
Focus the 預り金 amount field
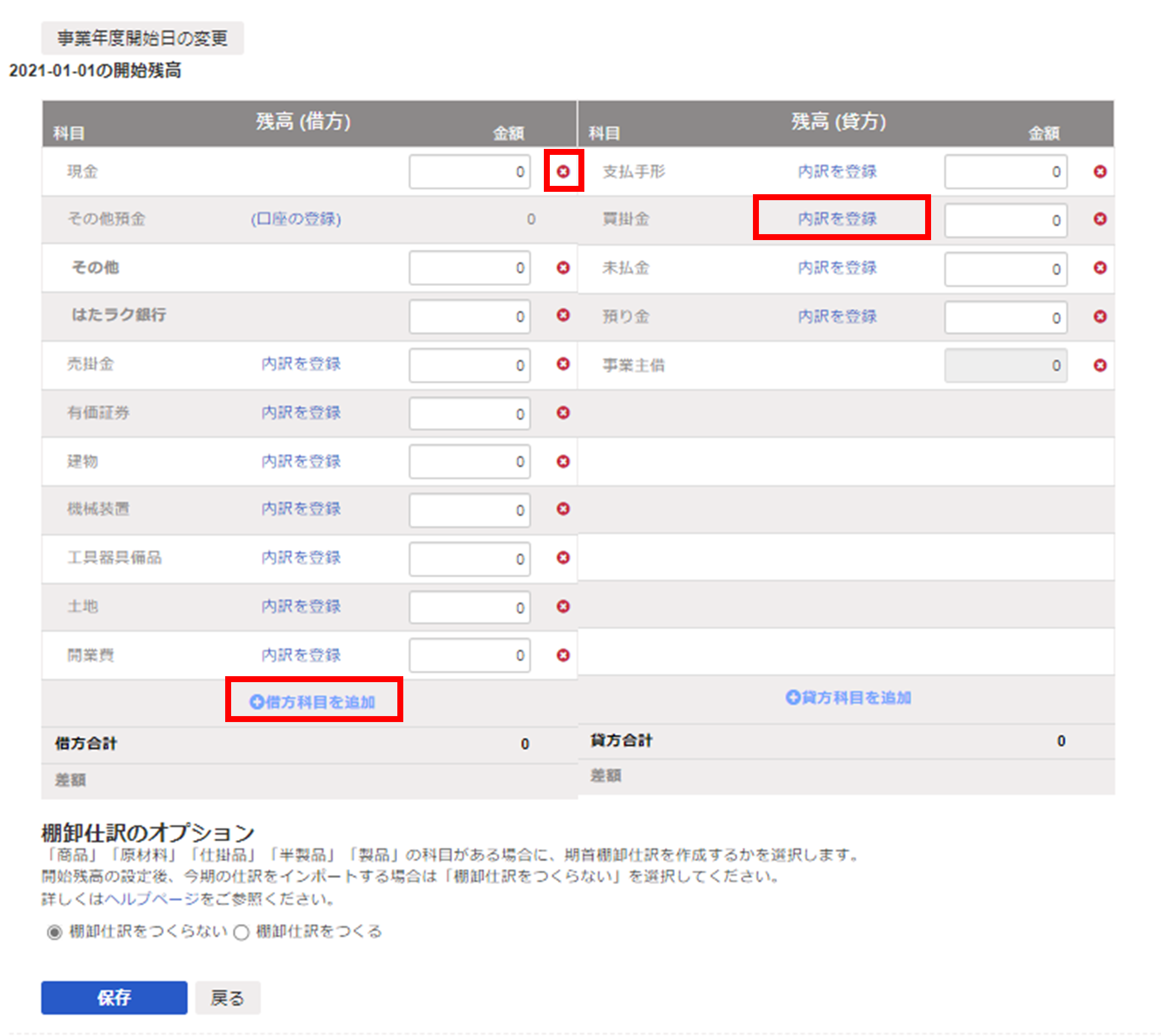click(x=1006, y=318)
